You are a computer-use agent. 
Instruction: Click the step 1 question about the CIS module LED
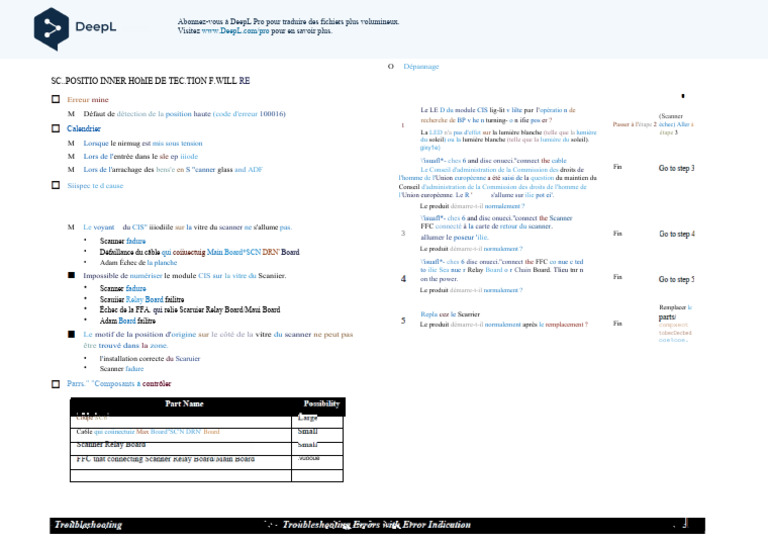(498, 115)
